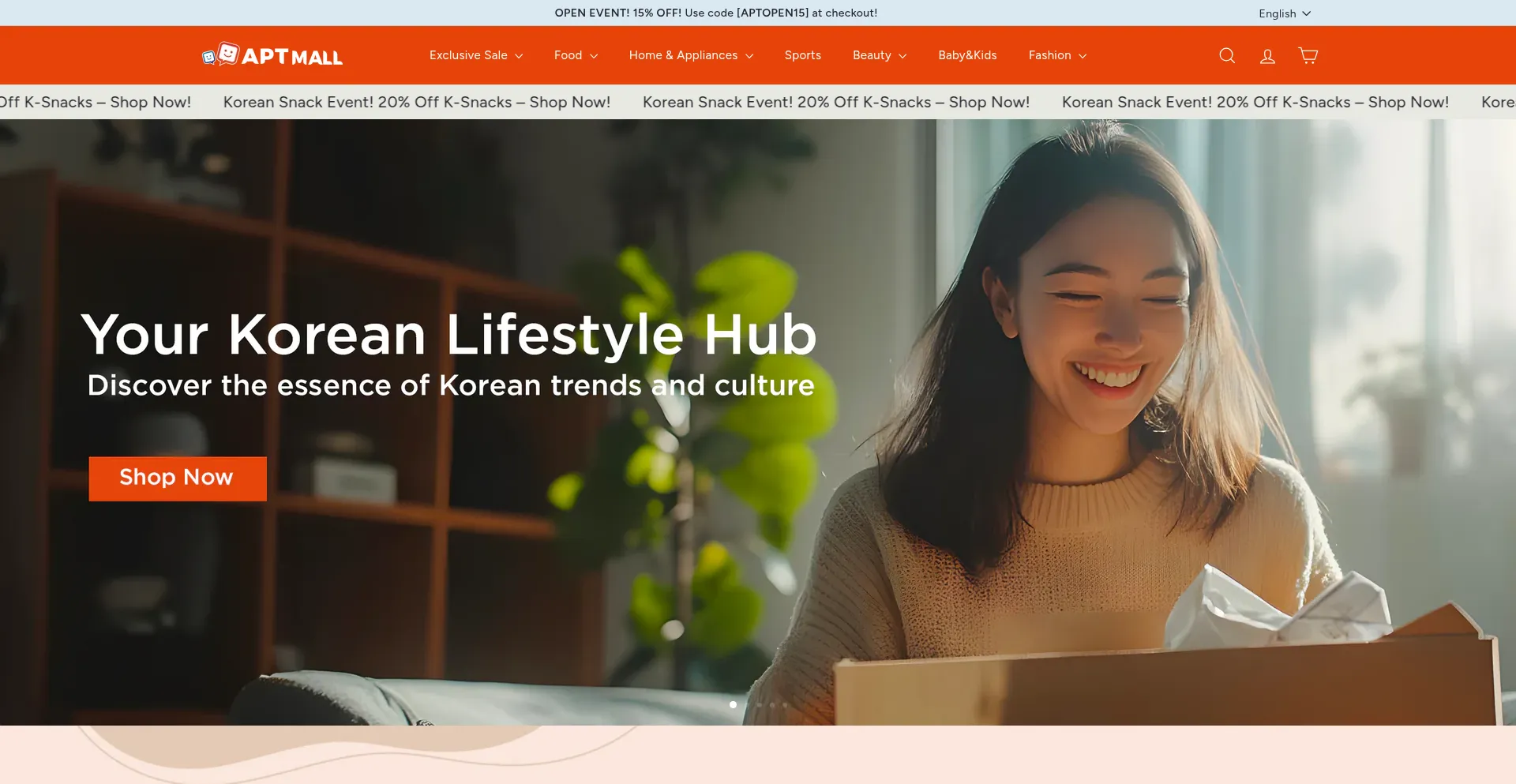Click the APT MALL logo
This screenshot has height=784, width=1516.
[272, 55]
